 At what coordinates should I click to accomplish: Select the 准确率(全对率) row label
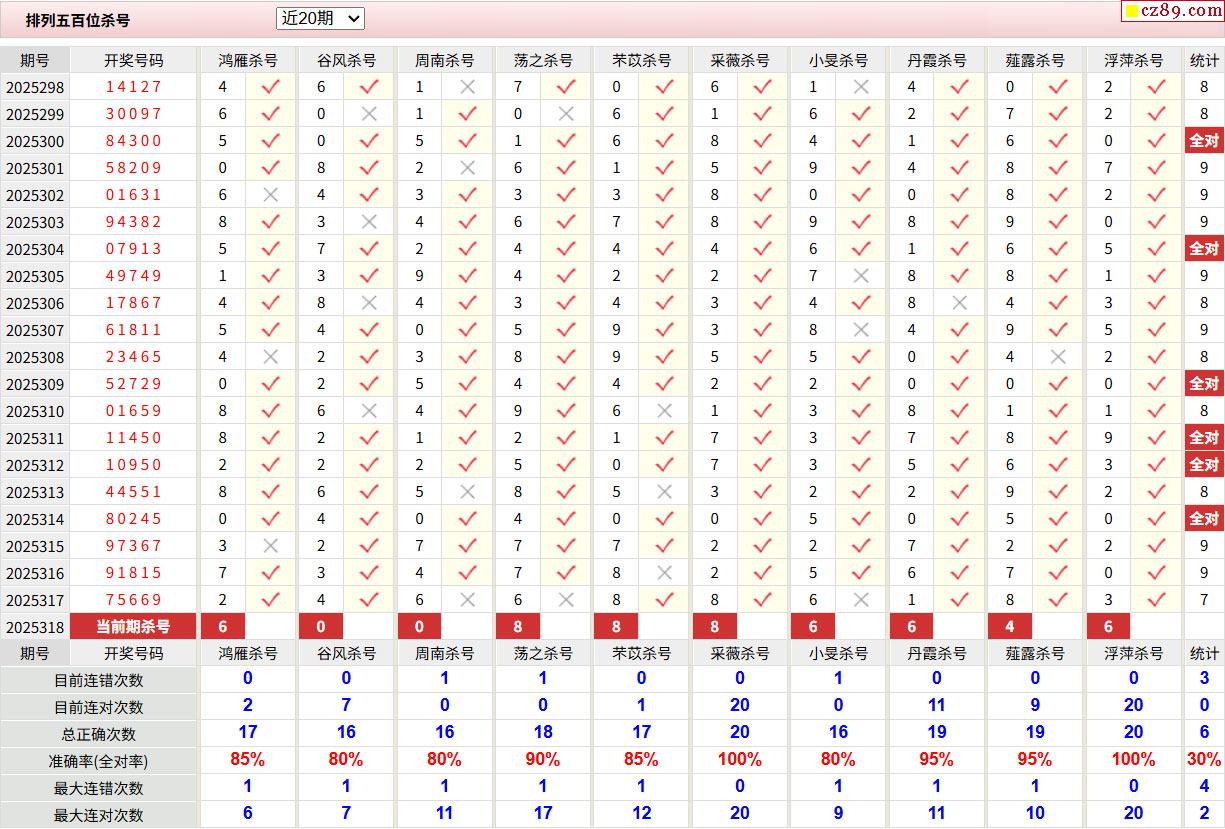(x=99, y=761)
